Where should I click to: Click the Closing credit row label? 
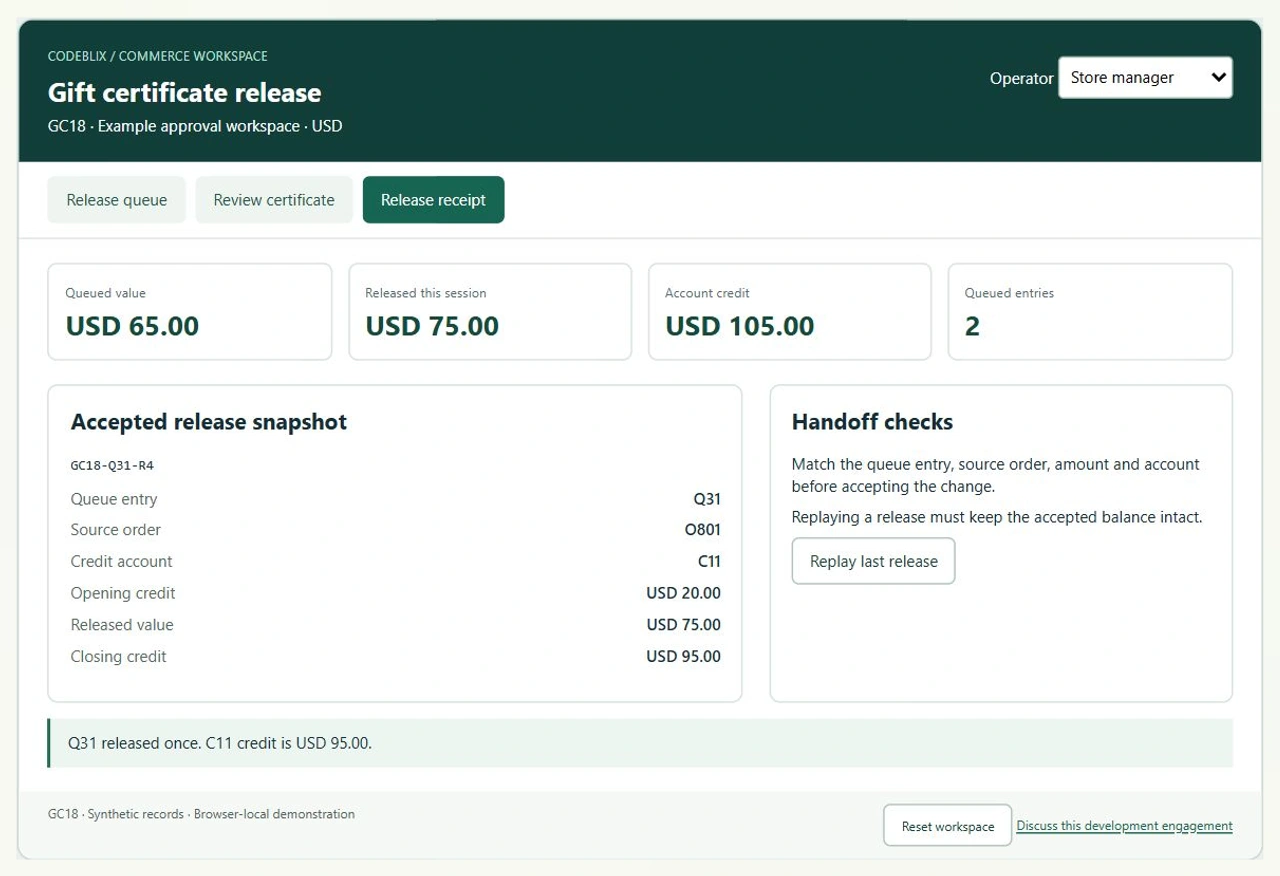coord(118,657)
